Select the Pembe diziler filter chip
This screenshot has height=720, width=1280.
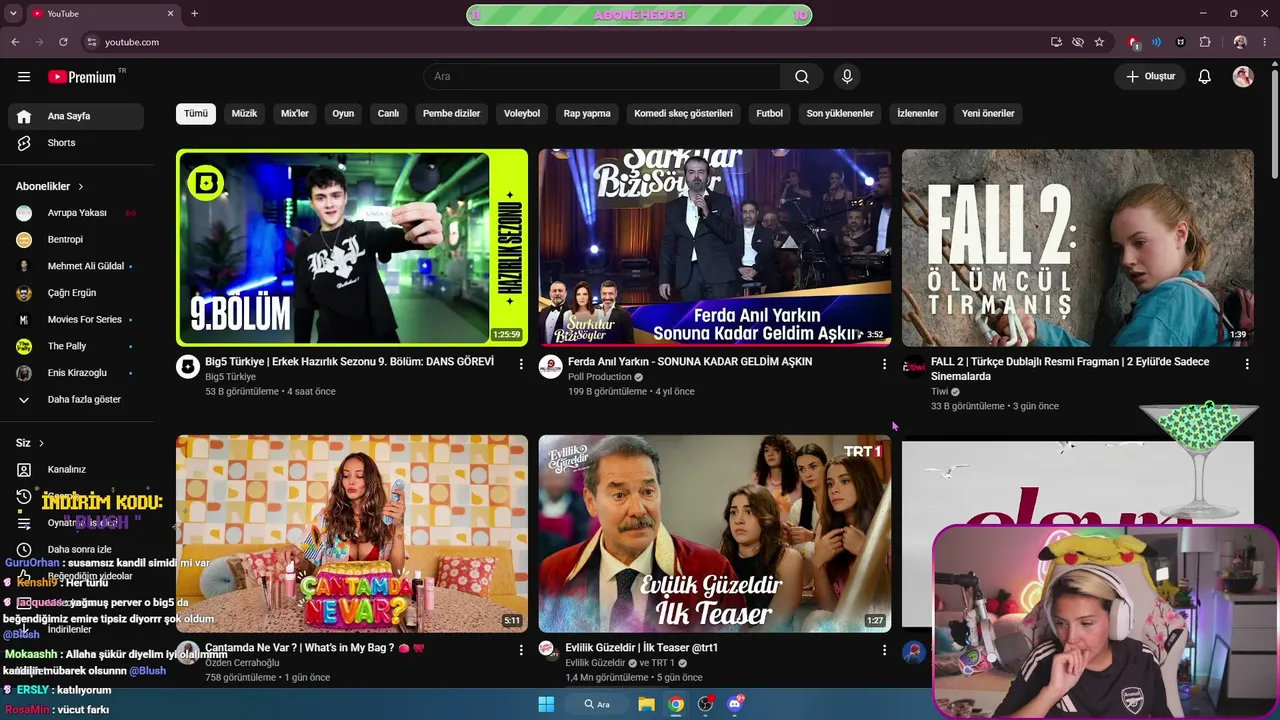452,114
